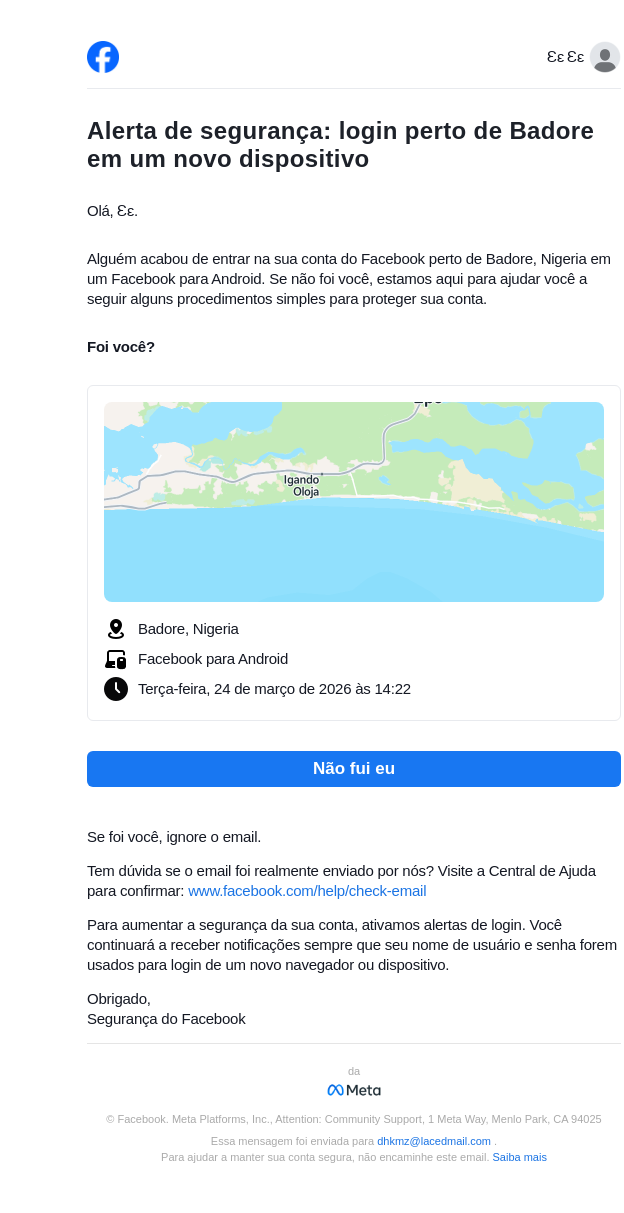Click the Segurança do Facebook signature
Screen dimensions: 624x1213
[x=166, y=1019]
